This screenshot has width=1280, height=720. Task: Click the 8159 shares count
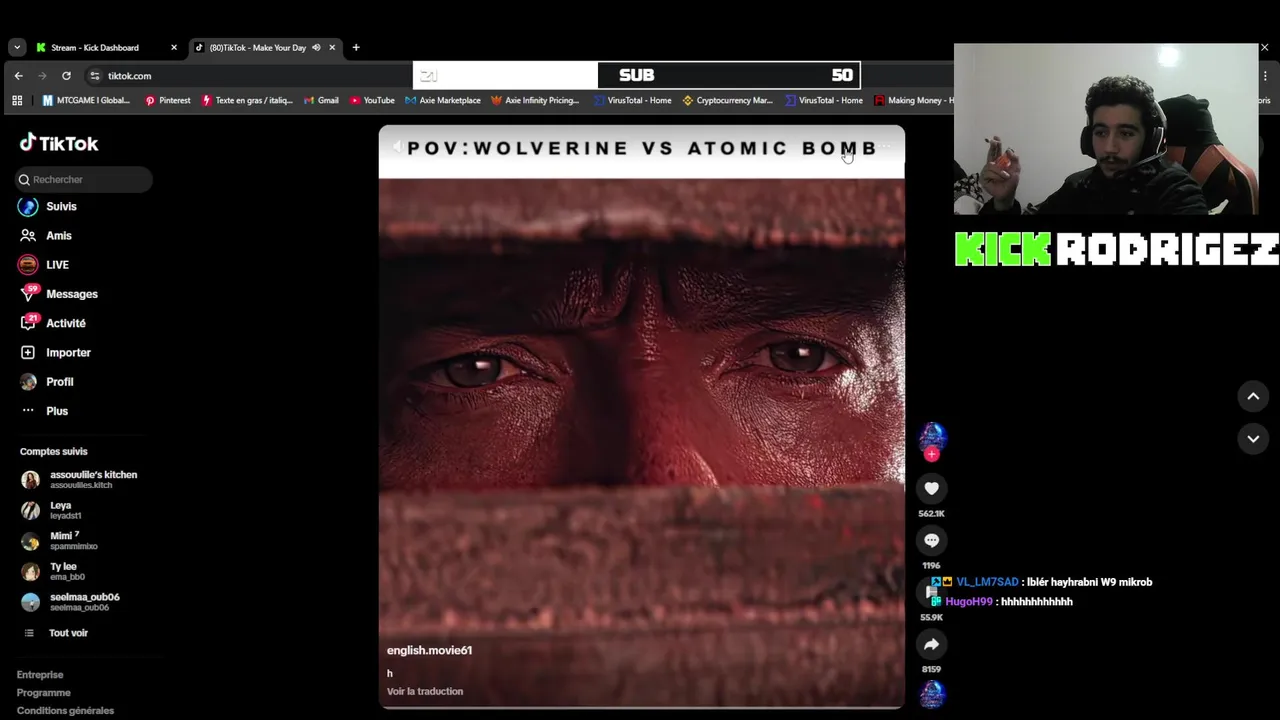(932, 669)
